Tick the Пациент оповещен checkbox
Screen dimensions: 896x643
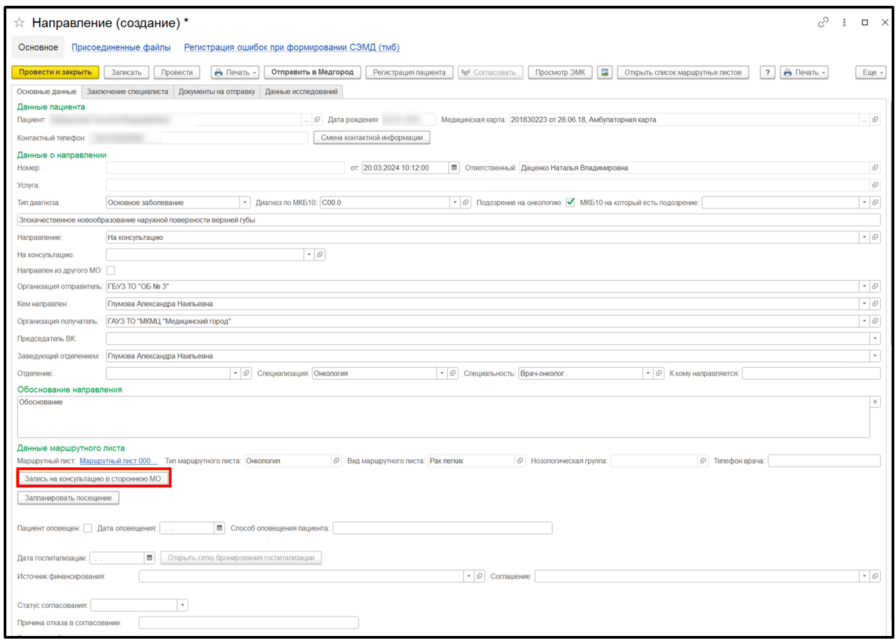(x=88, y=528)
